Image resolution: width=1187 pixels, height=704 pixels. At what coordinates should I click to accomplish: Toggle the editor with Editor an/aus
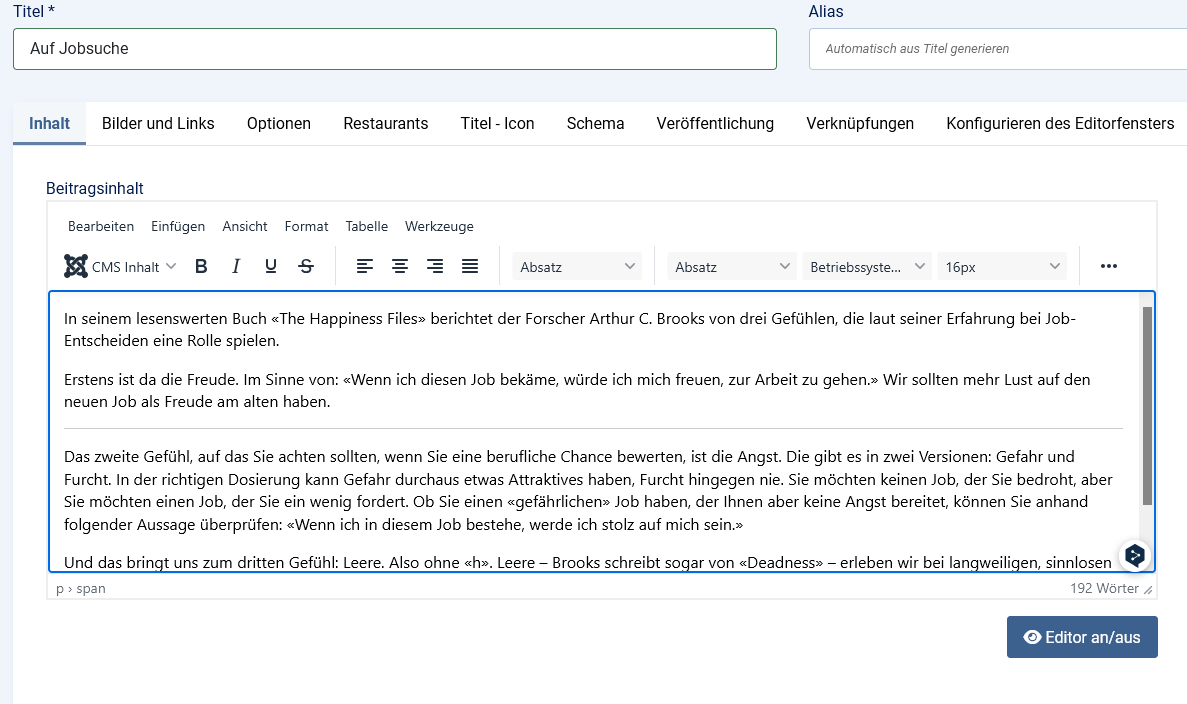pyautogui.click(x=1082, y=637)
